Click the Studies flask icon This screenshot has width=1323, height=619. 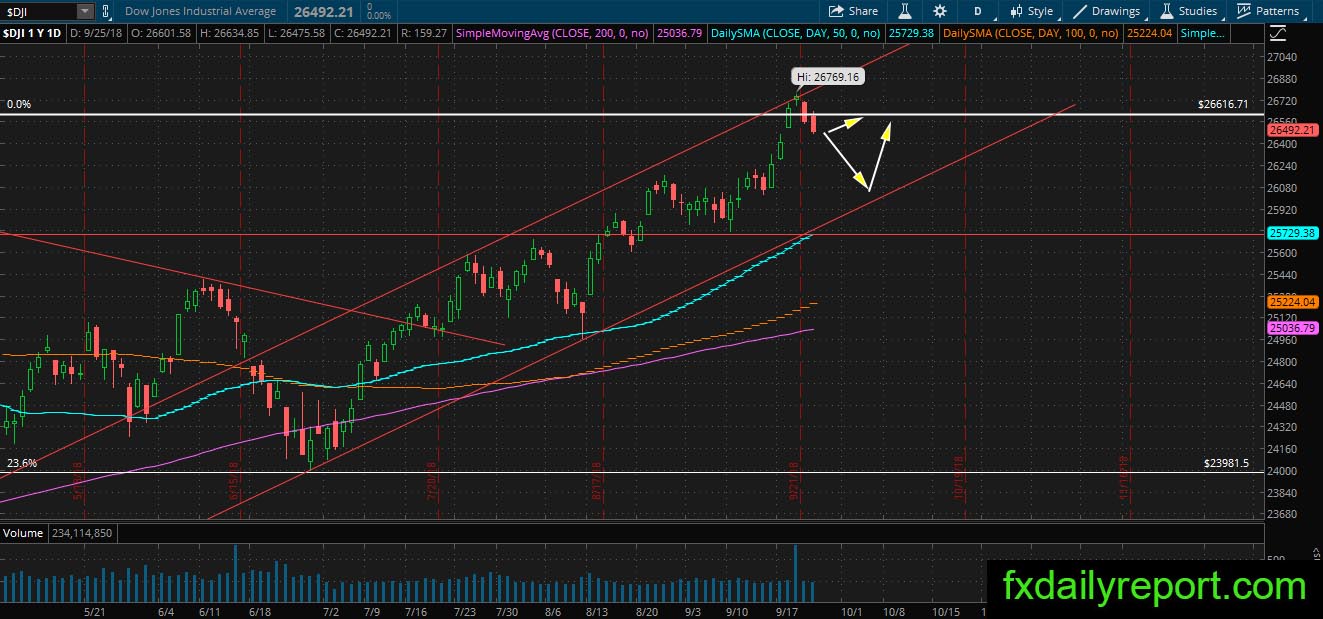coord(1167,11)
